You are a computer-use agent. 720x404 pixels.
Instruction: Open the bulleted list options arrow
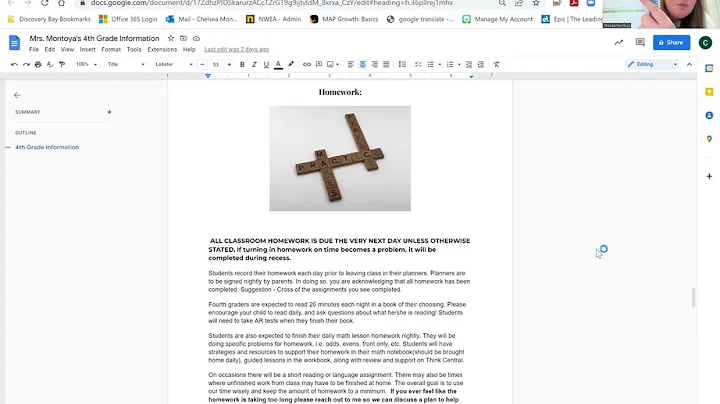(x=439, y=64)
